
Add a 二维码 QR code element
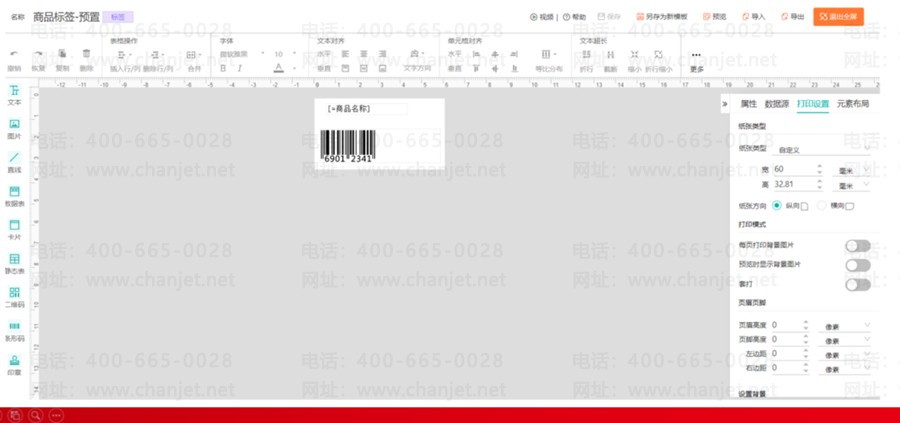coord(14,297)
